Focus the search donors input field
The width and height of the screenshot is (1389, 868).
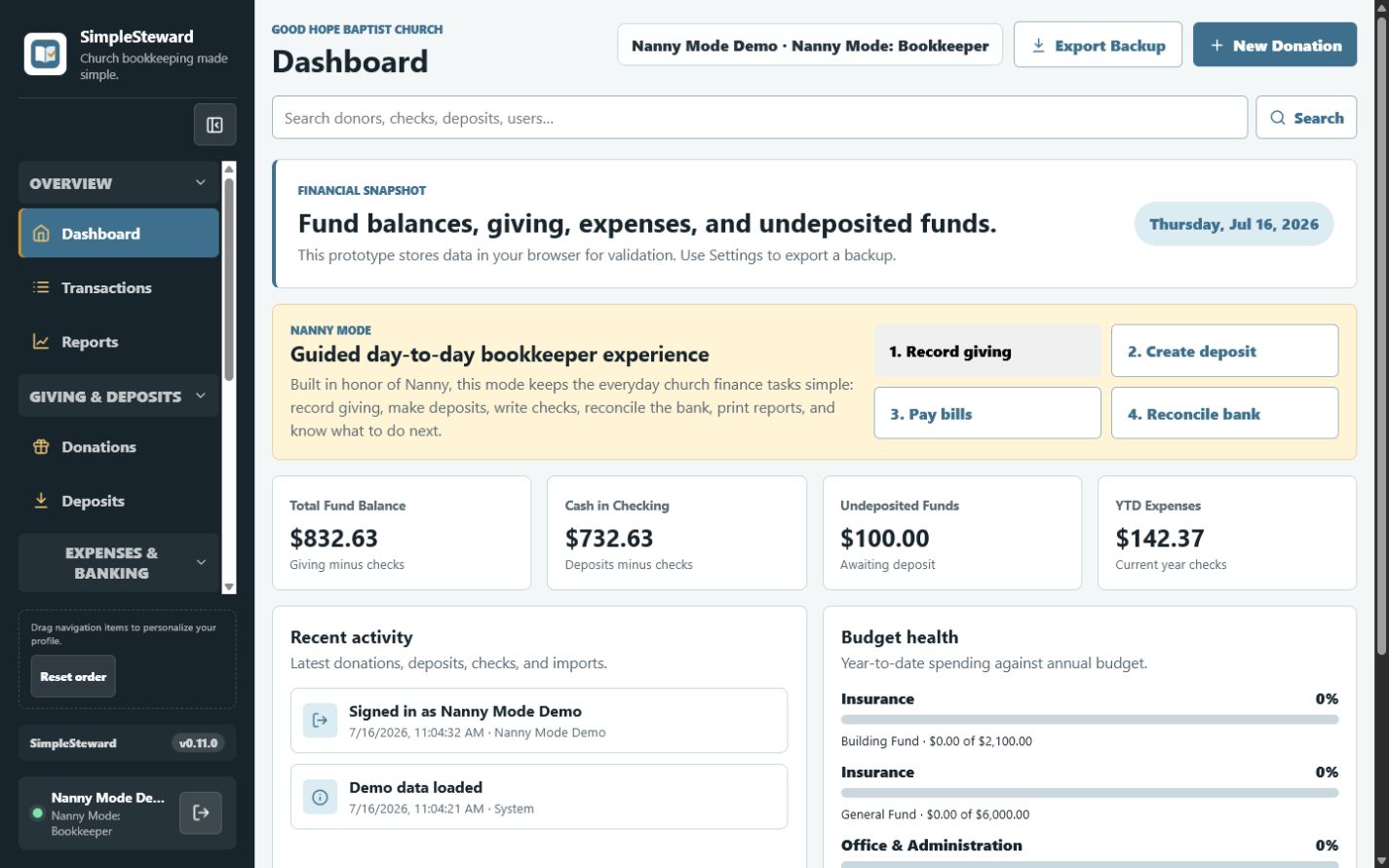(x=759, y=118)
